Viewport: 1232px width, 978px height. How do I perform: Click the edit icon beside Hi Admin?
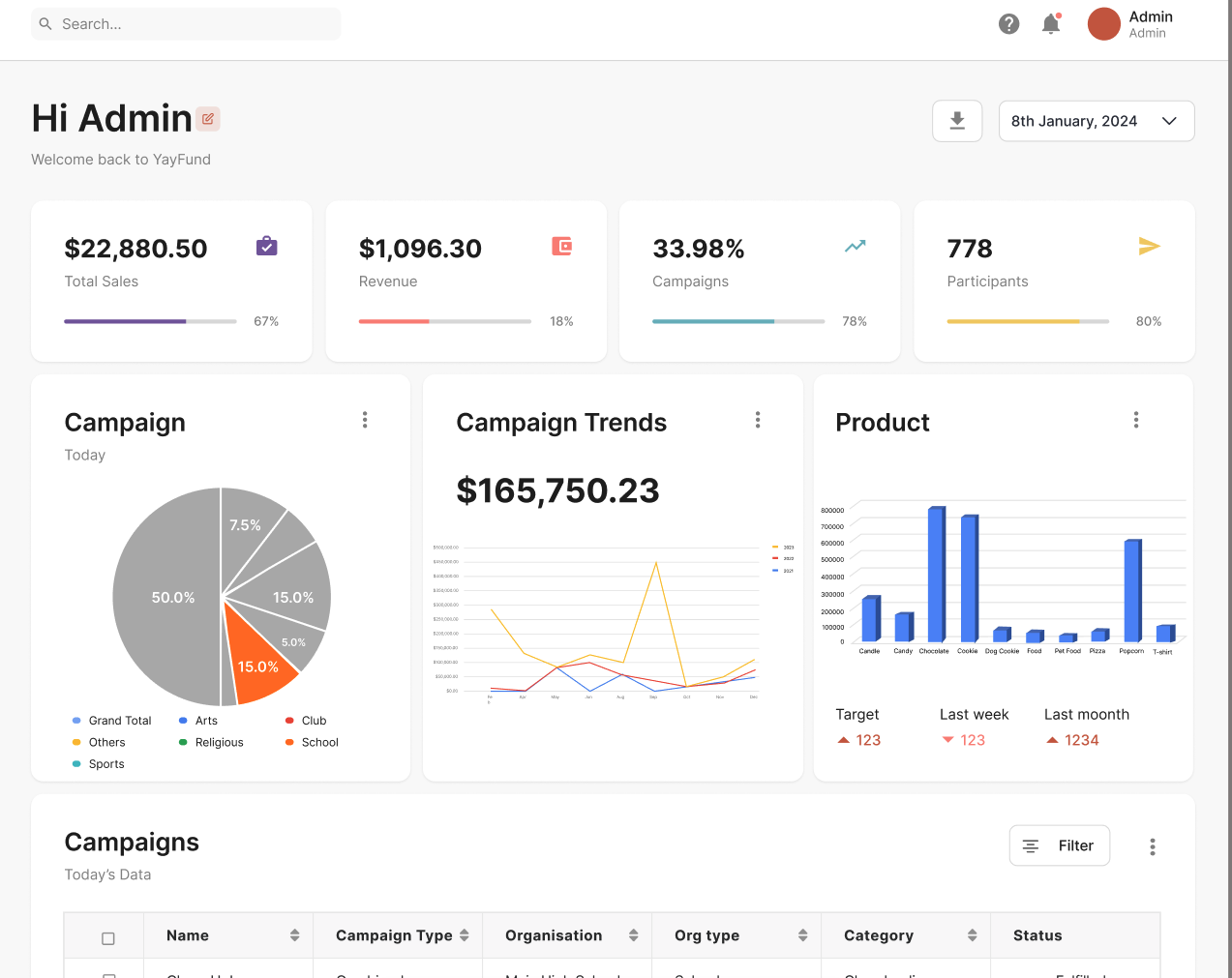[x=208, y=119]
